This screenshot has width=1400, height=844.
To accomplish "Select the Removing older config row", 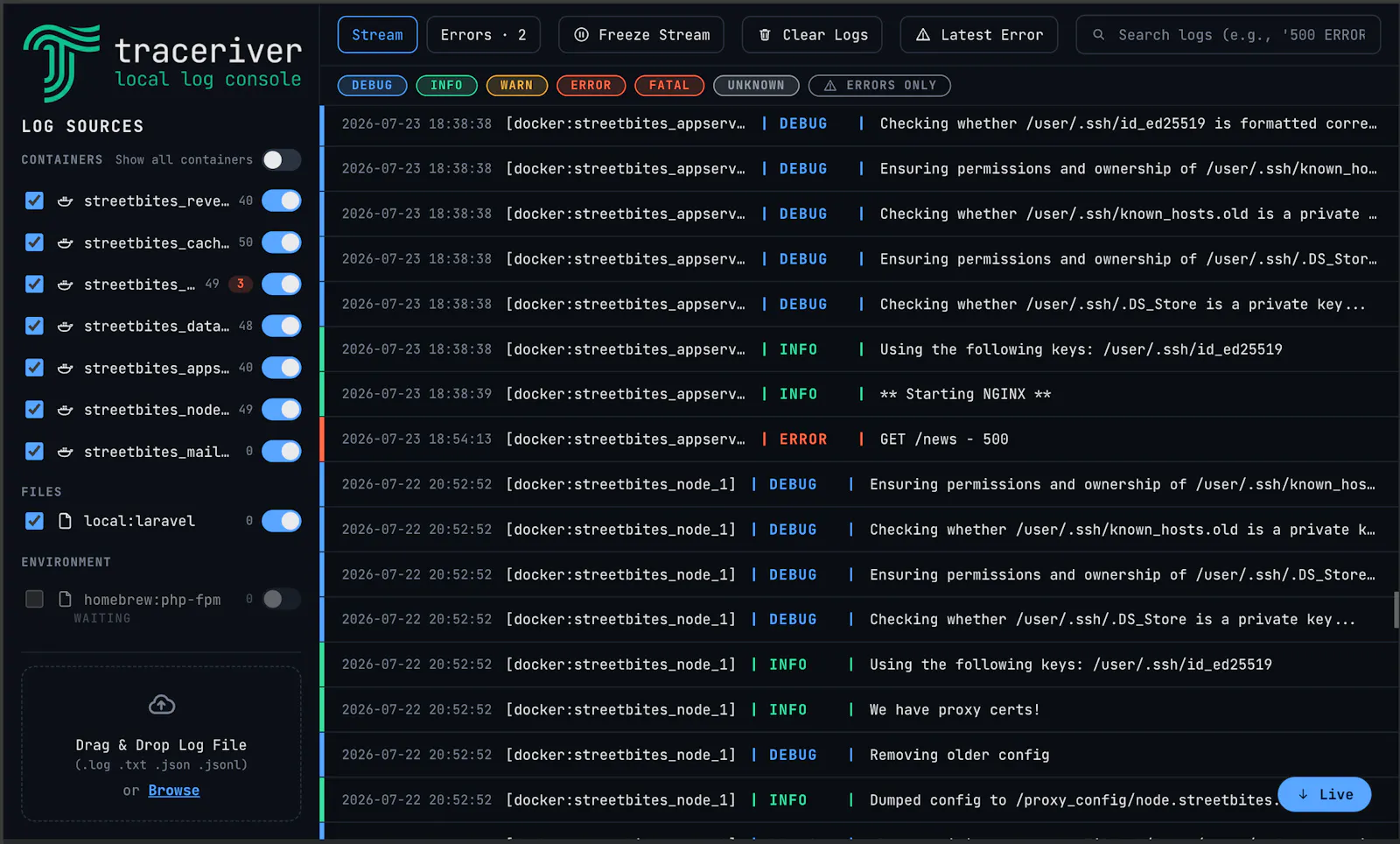I will 860,755.
